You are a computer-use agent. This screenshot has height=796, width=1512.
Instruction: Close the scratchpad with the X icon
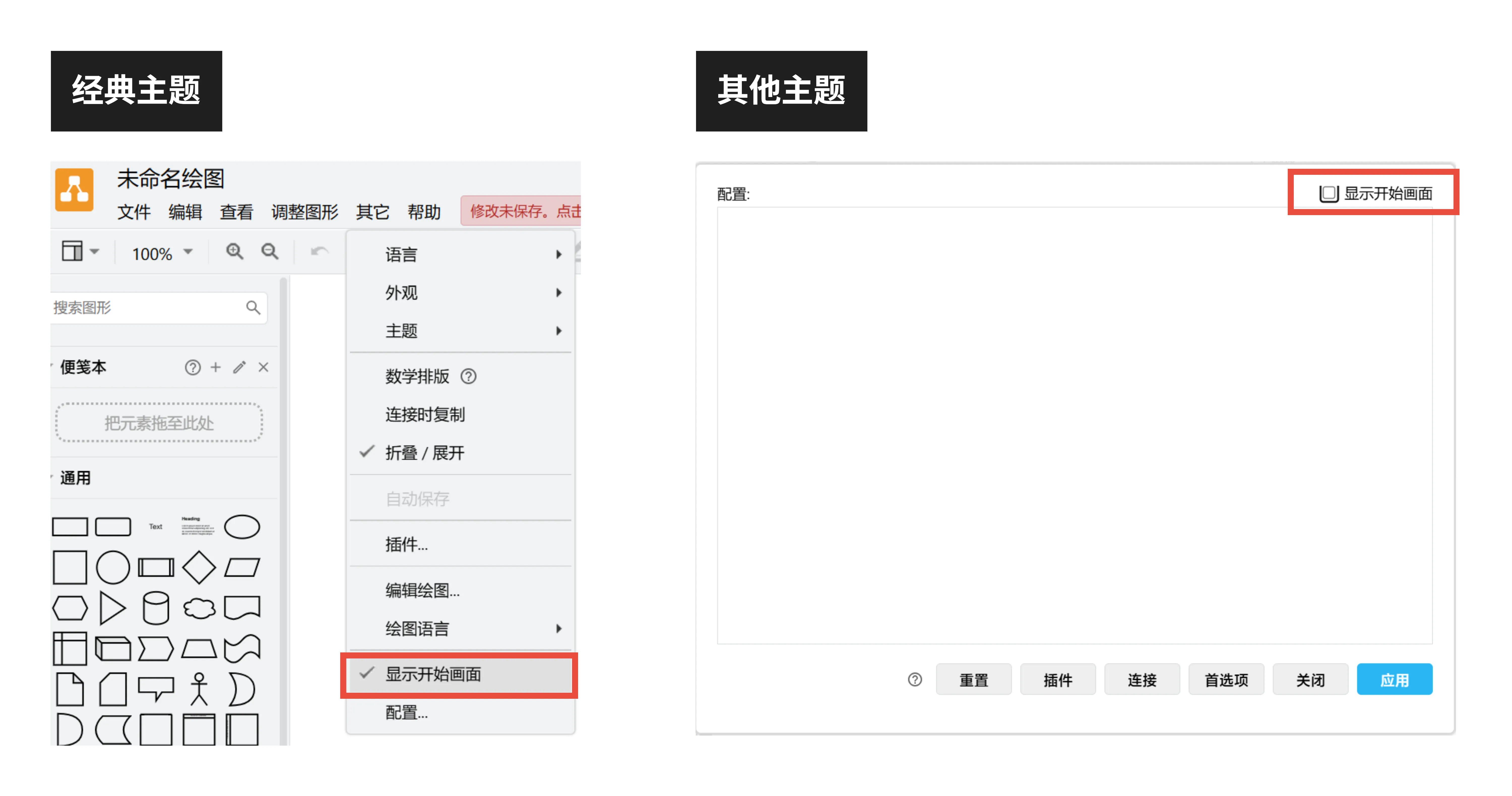pyautogui.click(x=264, y=367)
